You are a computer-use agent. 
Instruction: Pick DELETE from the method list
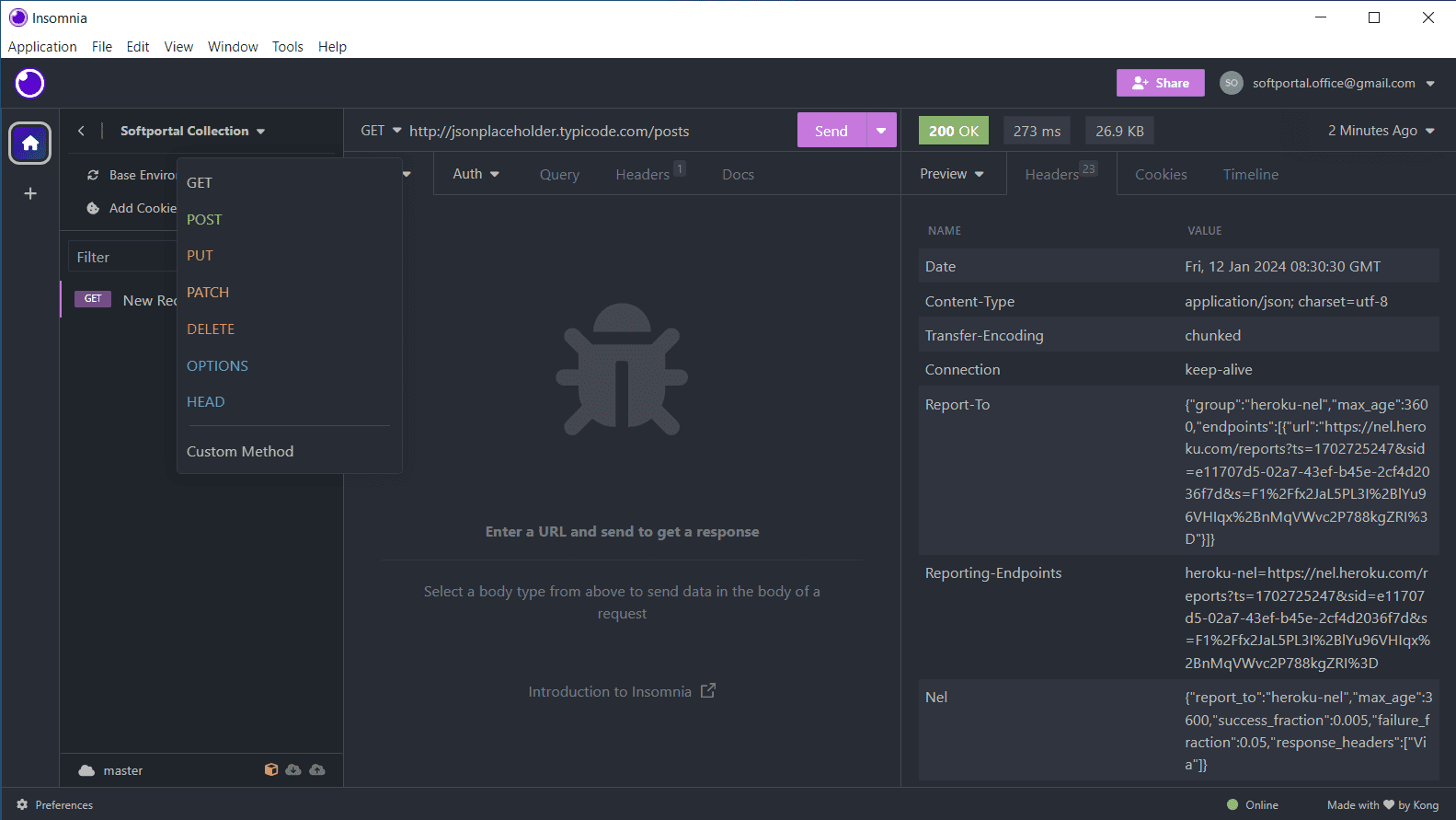point(289,329)
